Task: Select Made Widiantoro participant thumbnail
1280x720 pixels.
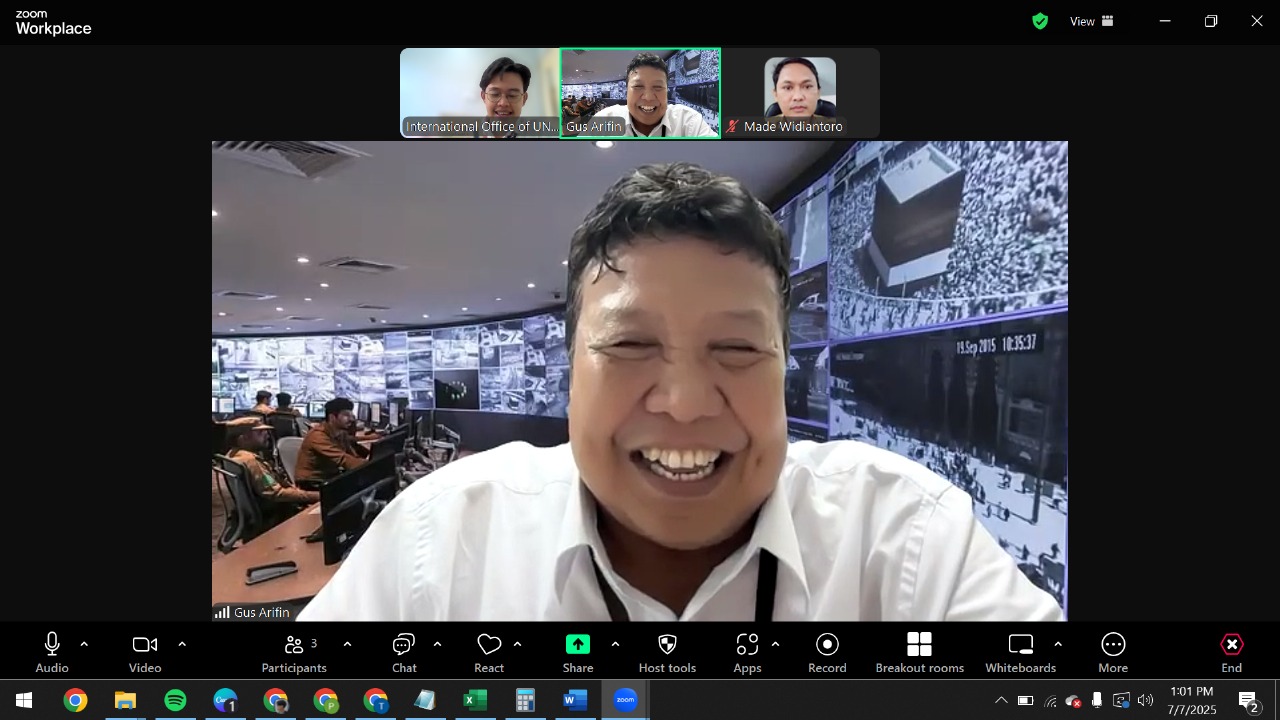Action: (800, 93)
